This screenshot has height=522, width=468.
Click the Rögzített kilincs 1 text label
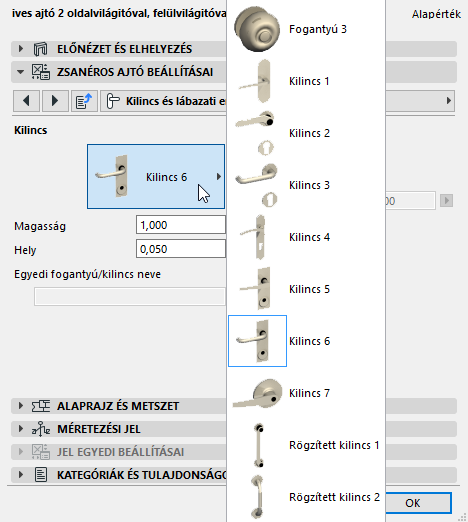334,445
